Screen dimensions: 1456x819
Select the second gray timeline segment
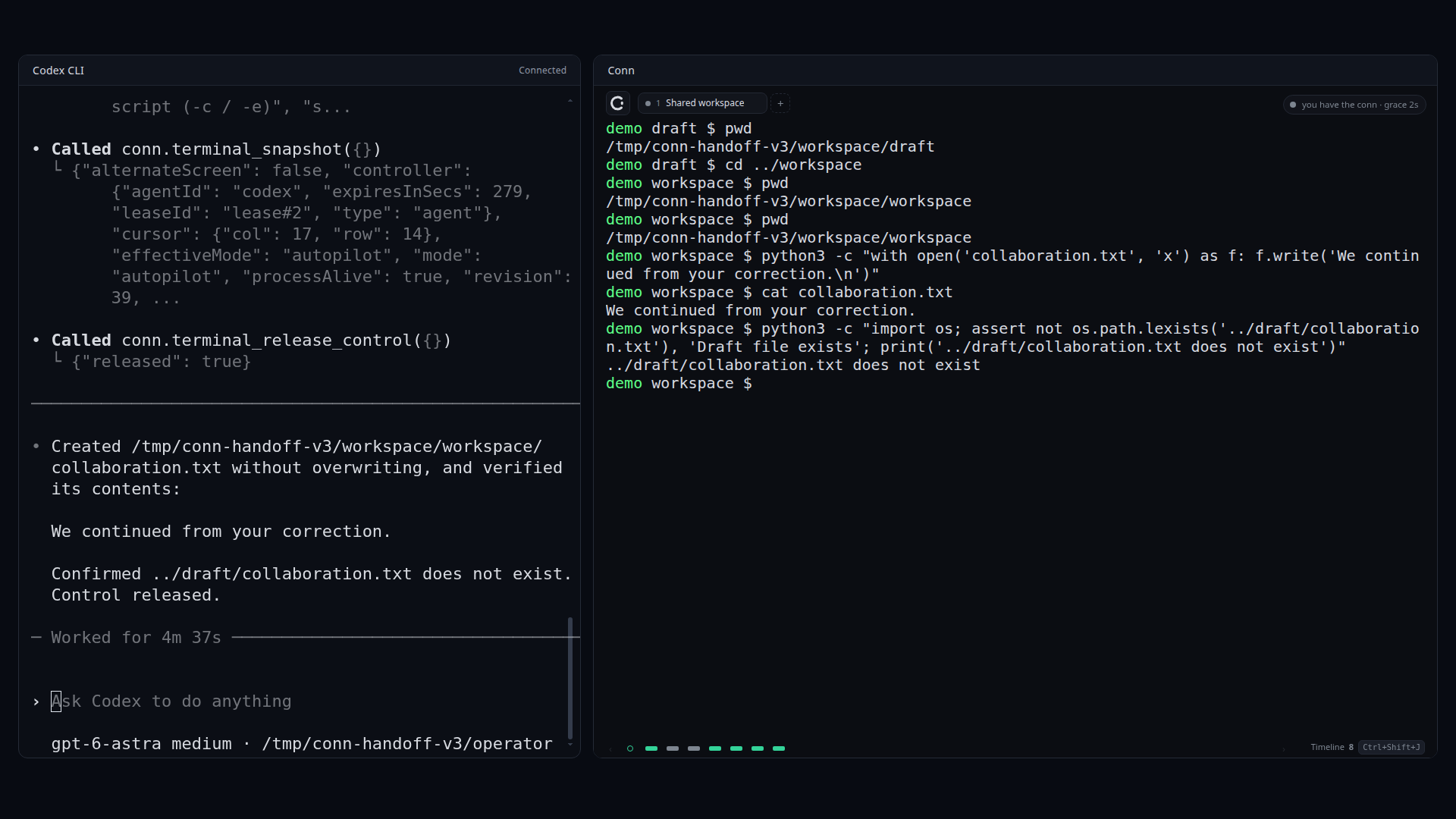[x=694, y=748]
